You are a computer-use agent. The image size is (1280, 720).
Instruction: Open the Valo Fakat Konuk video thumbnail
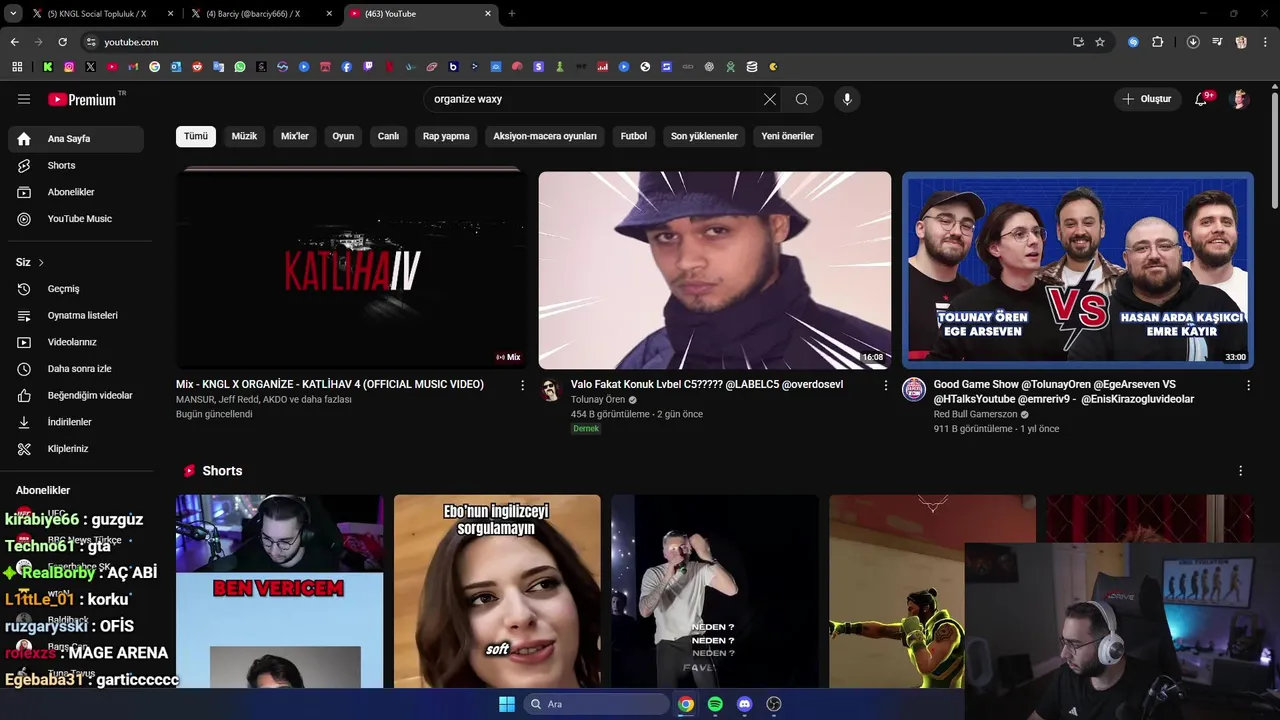(x=715, y=270)
